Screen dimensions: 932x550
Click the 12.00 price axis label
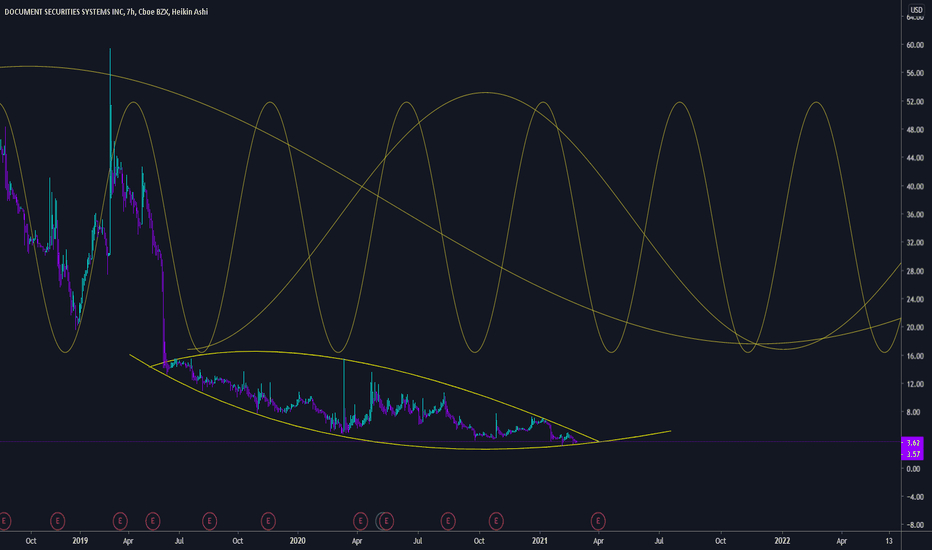(915, 384)
